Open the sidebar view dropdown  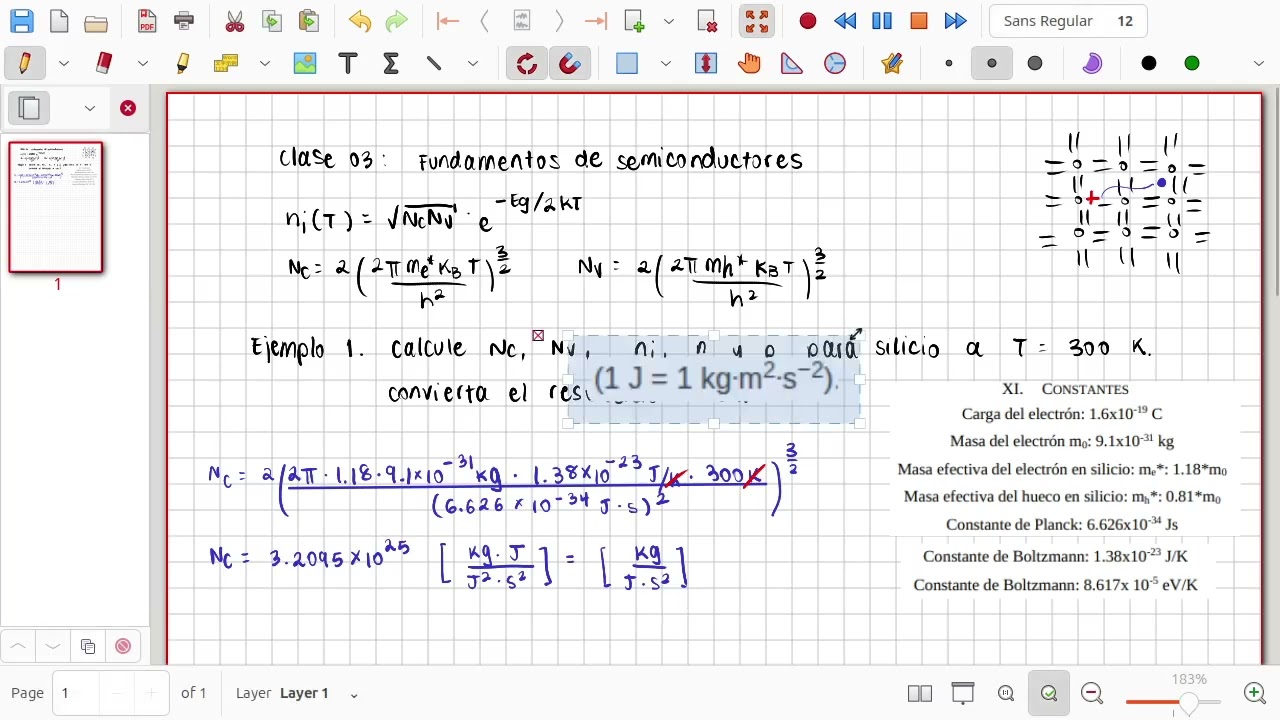pyautogui.click(x=90, y=108)
